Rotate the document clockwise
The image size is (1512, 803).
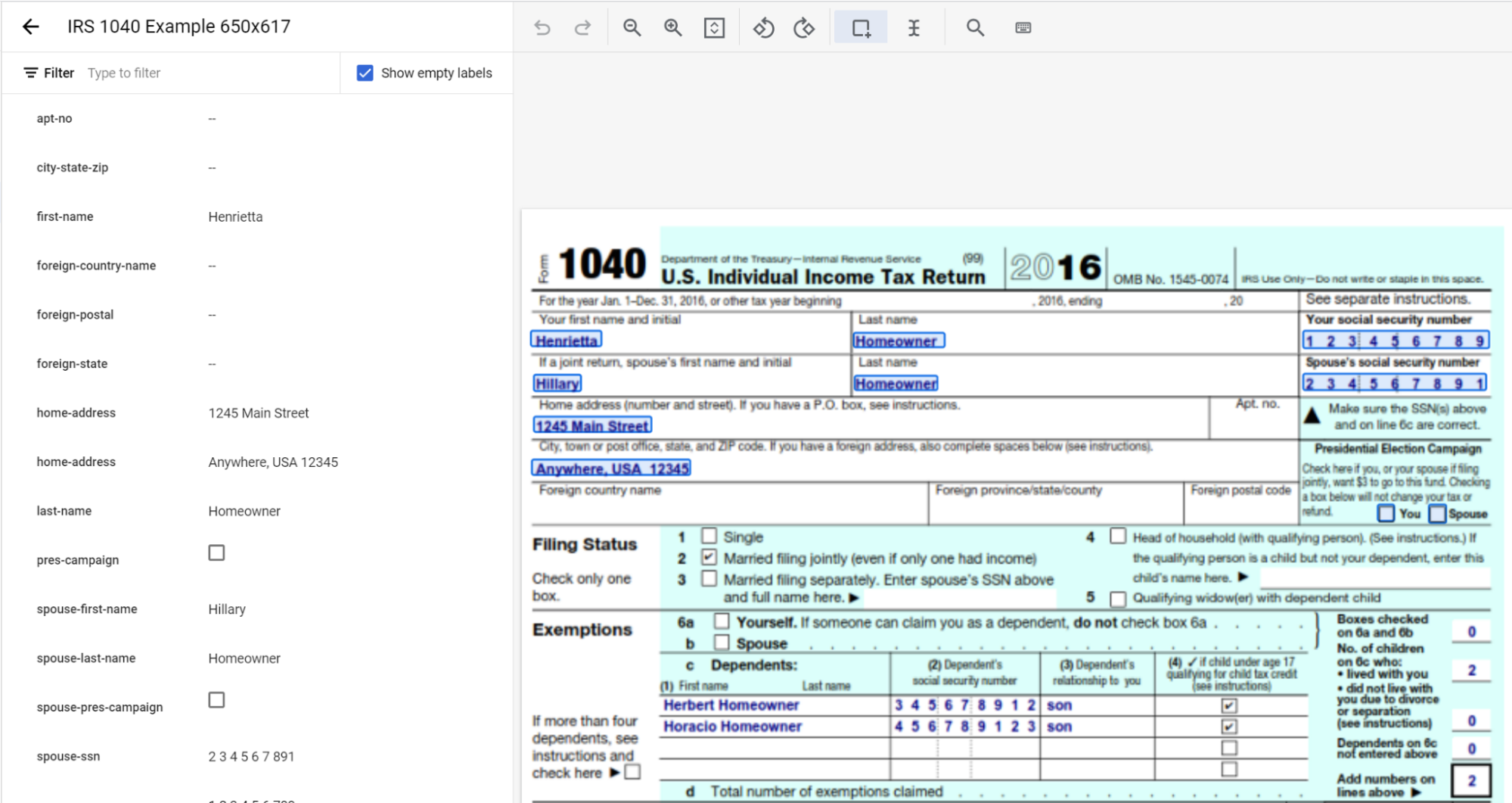(804, 27)
